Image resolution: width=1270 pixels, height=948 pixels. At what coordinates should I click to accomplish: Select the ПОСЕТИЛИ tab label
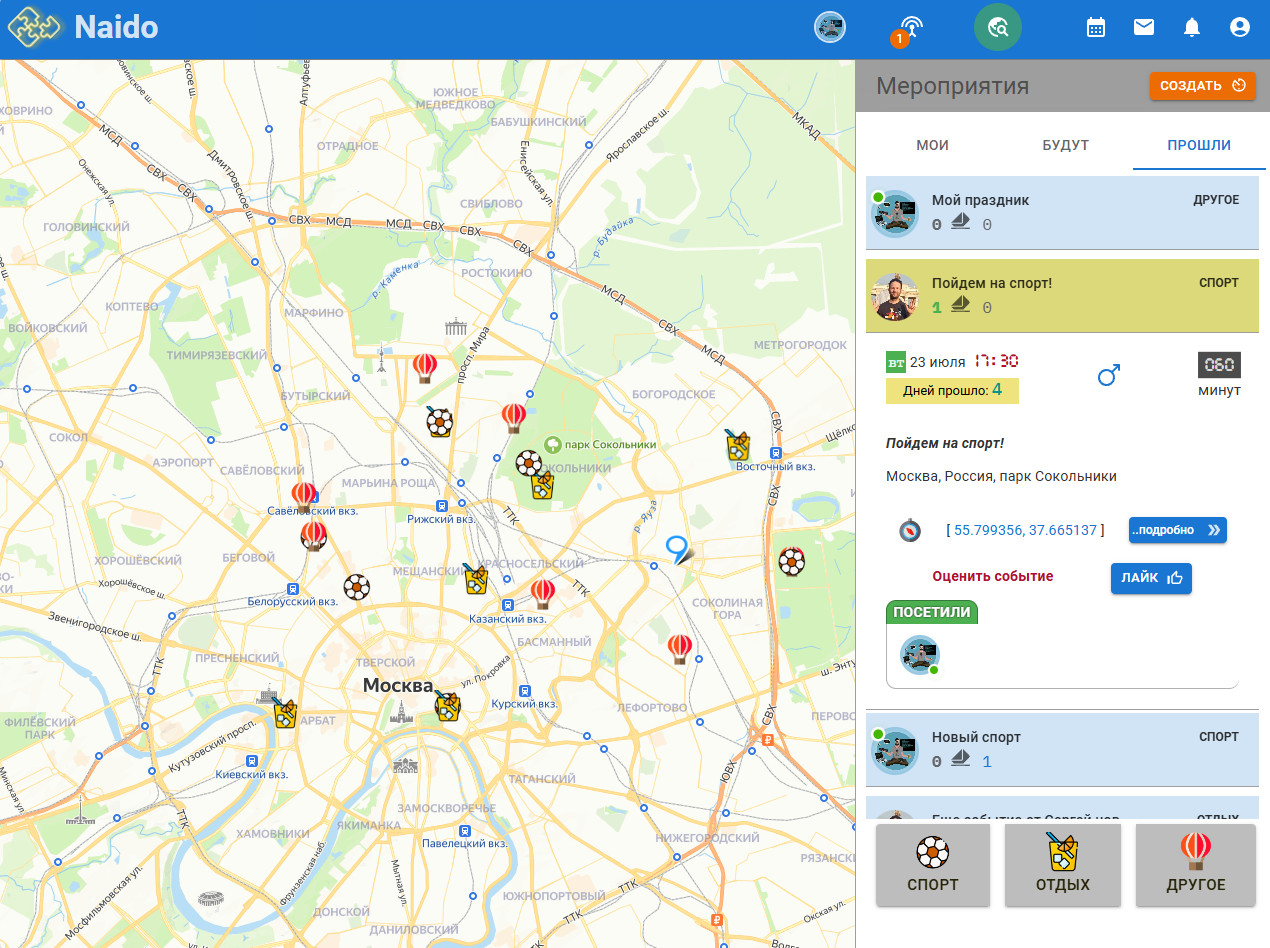tap(931, 612)
